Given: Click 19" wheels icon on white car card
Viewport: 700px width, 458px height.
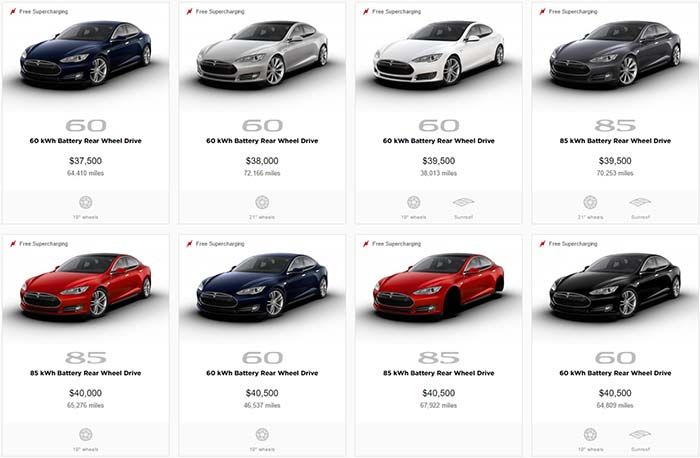Looking at the screenshot, I should point(414,202).
